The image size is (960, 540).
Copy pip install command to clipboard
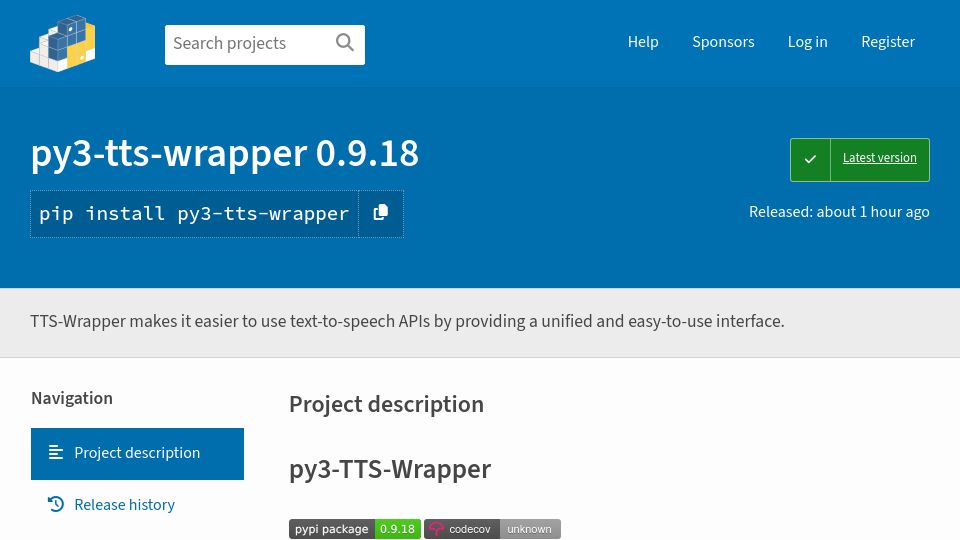pos(381,213)
